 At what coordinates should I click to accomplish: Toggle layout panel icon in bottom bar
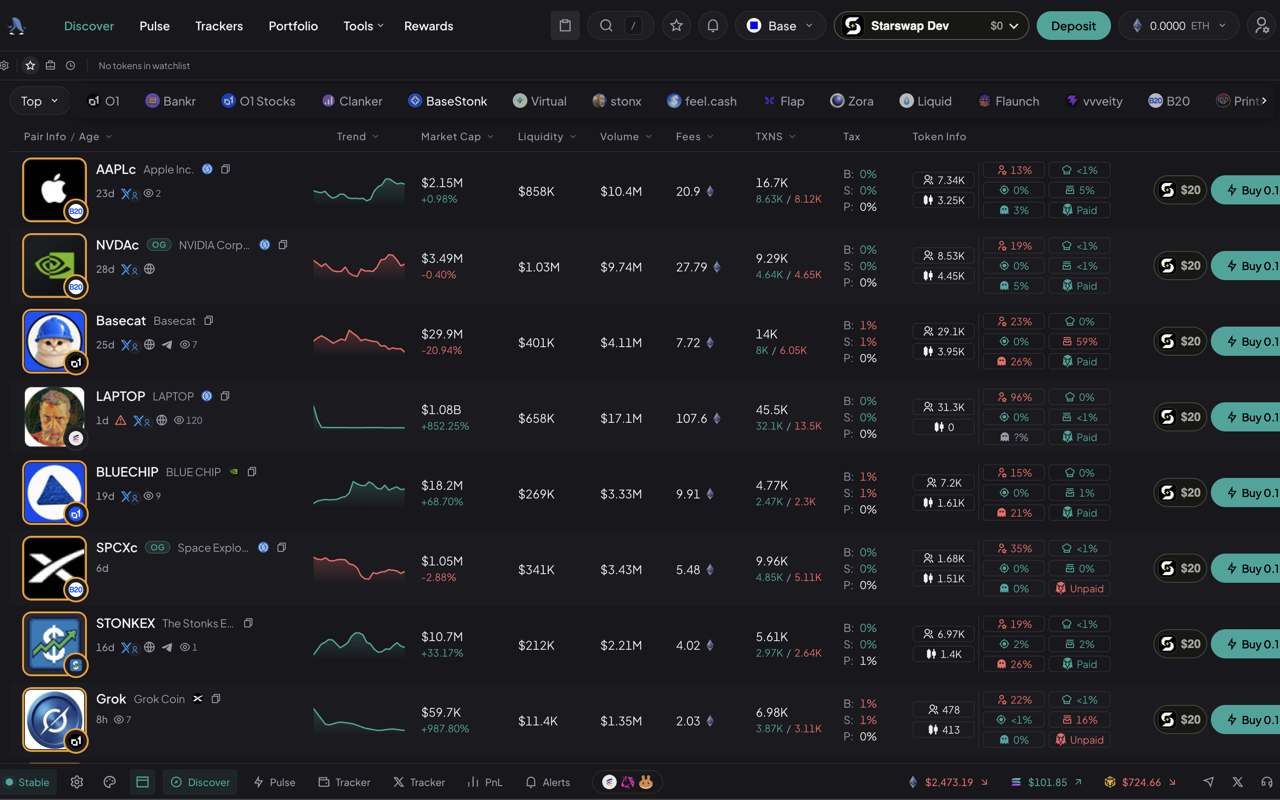(x=142, y=782)
